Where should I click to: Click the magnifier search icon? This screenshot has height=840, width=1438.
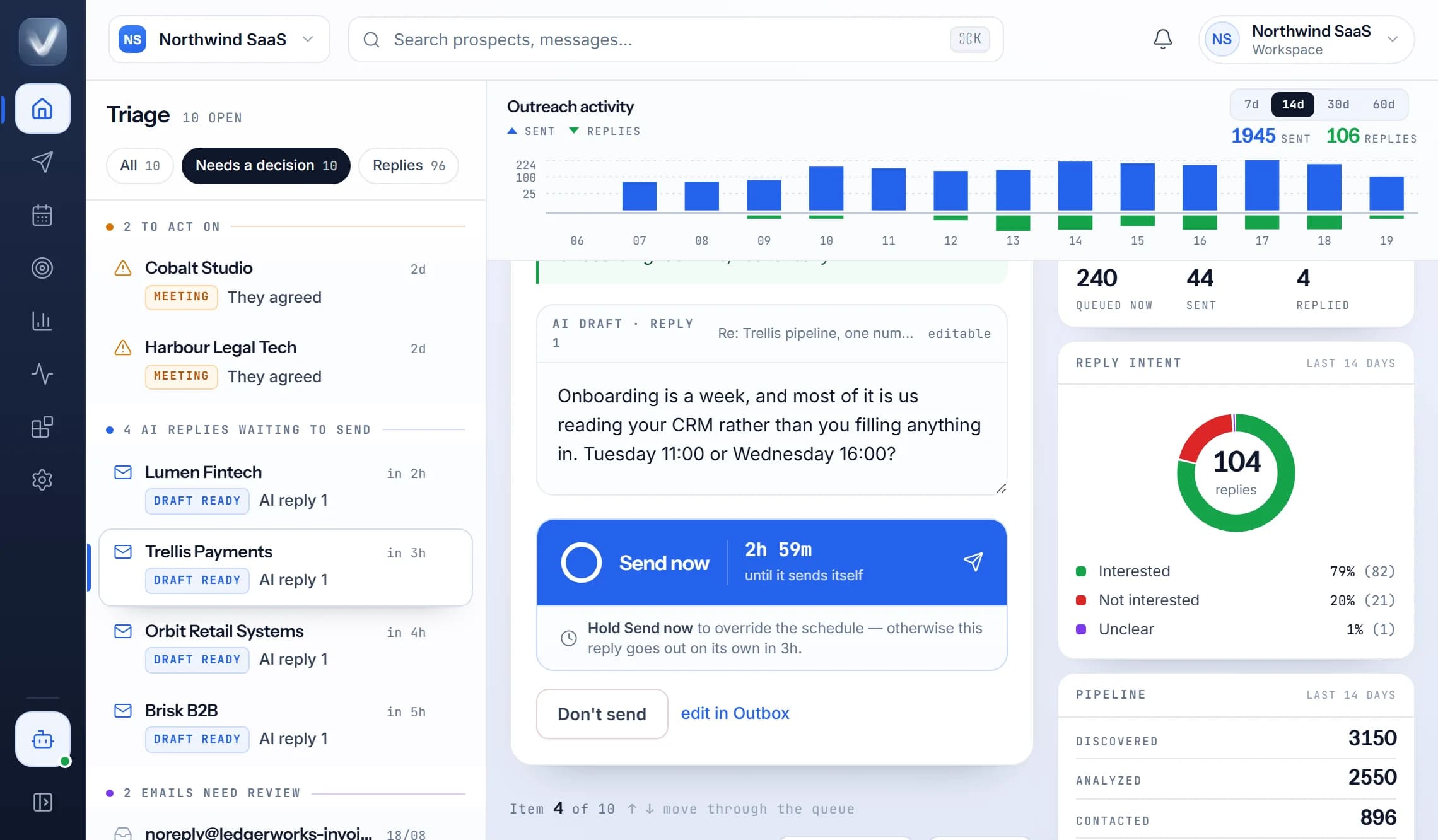(x=371, y=40)
